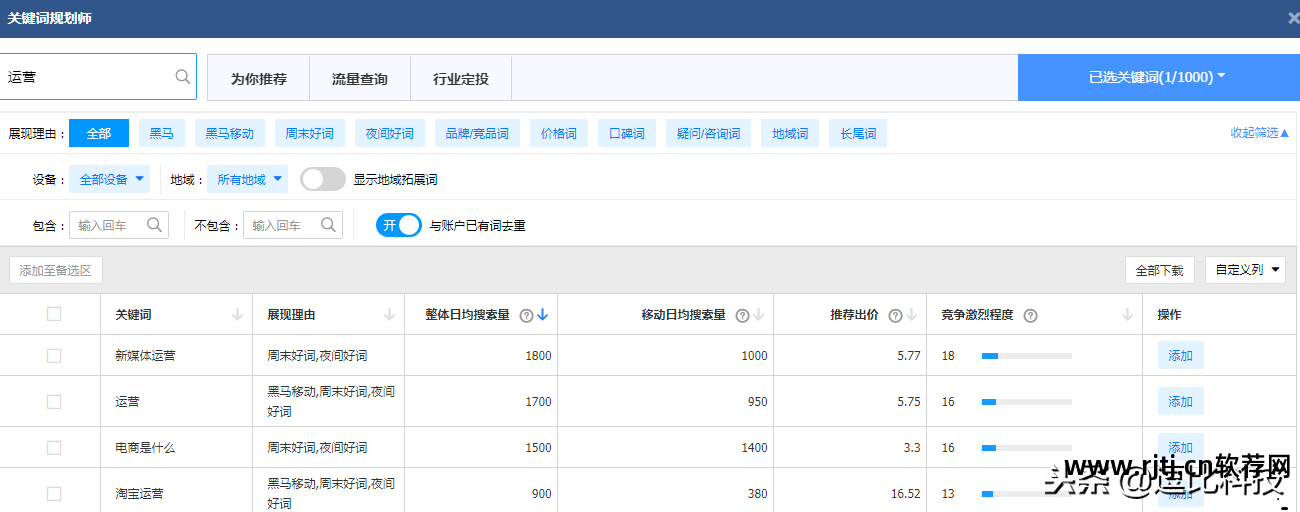Filter by 口碑词 reason
Image resolution: width=1300 pixels, height=512 pixels.
click(x=627, y=133)
